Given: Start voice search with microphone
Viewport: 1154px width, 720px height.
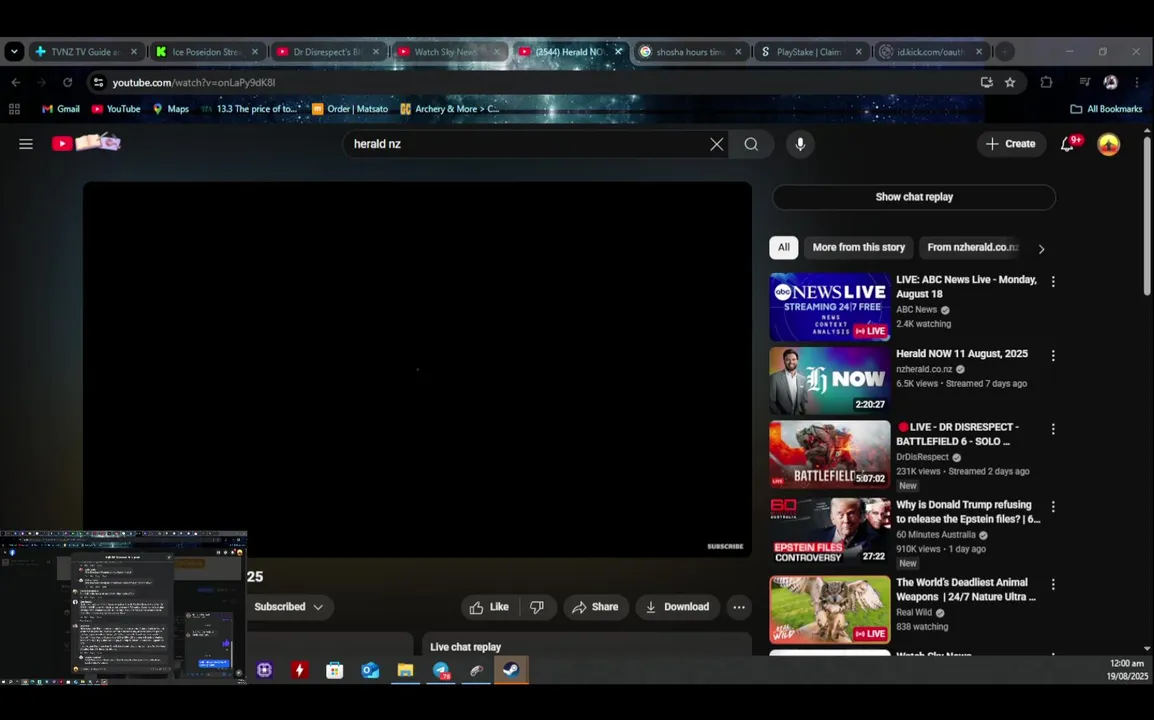Looking at the screenshot, I should (800, 144).
